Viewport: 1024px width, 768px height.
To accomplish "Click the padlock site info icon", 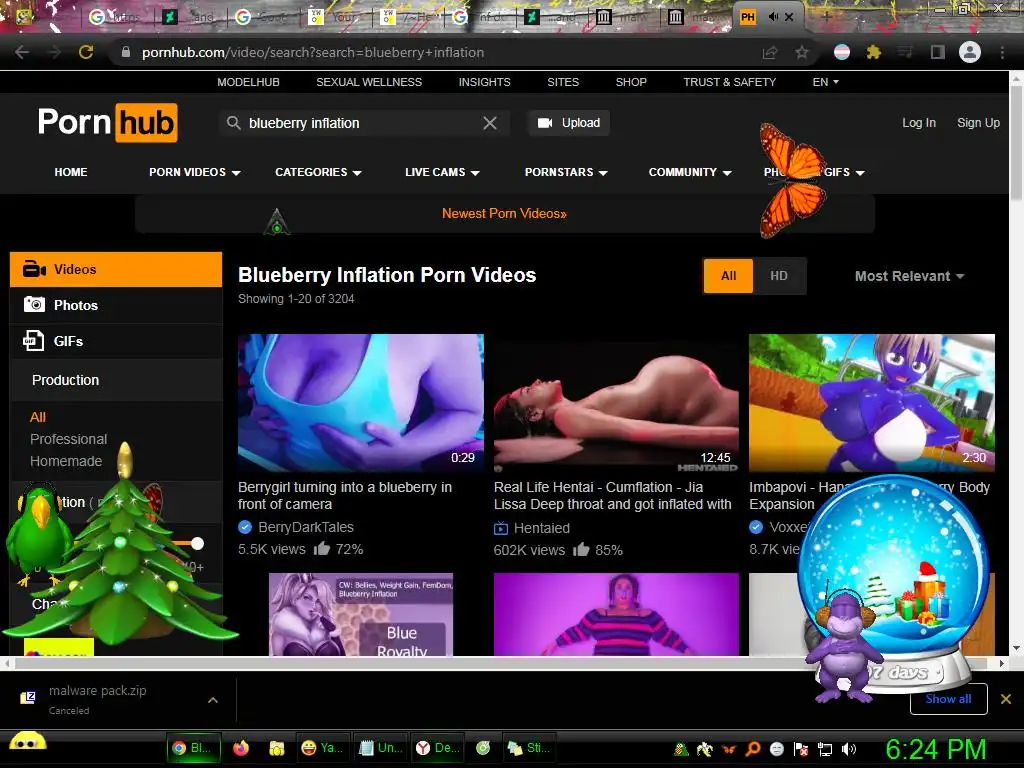I will click(x=126, y=52).
